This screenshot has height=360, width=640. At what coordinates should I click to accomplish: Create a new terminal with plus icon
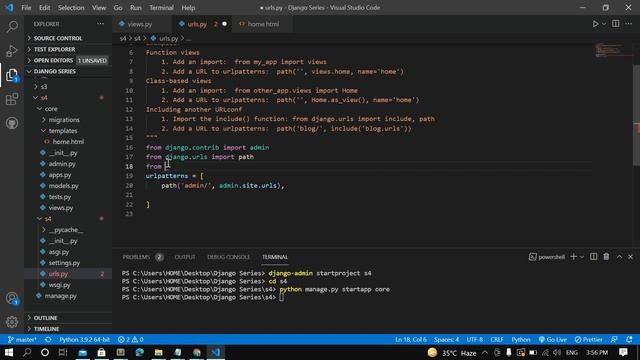pyautogui.click(x=573, y=257)
